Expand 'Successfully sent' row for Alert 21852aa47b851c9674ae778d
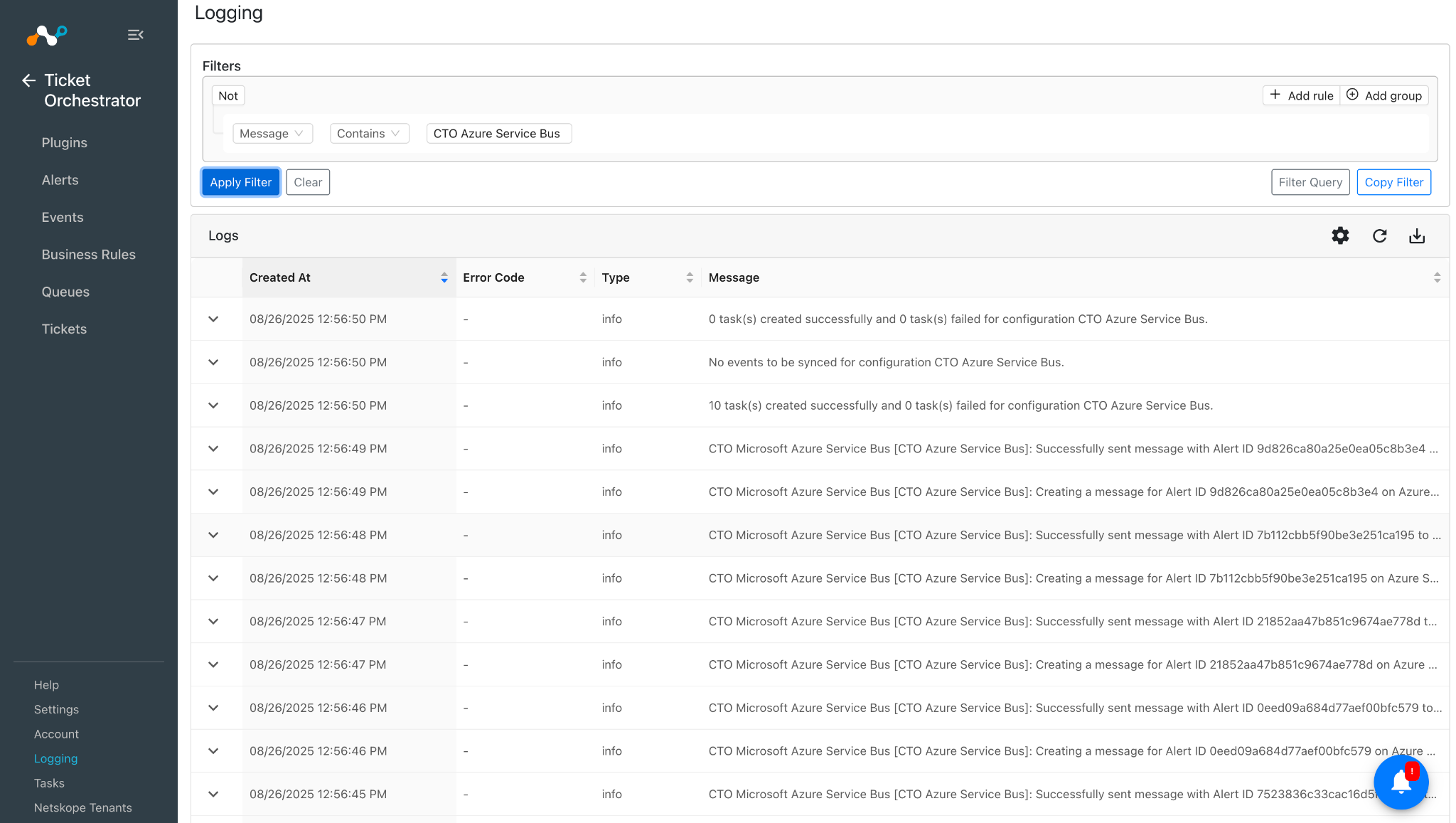1456x823 pixels. point(213,622)
